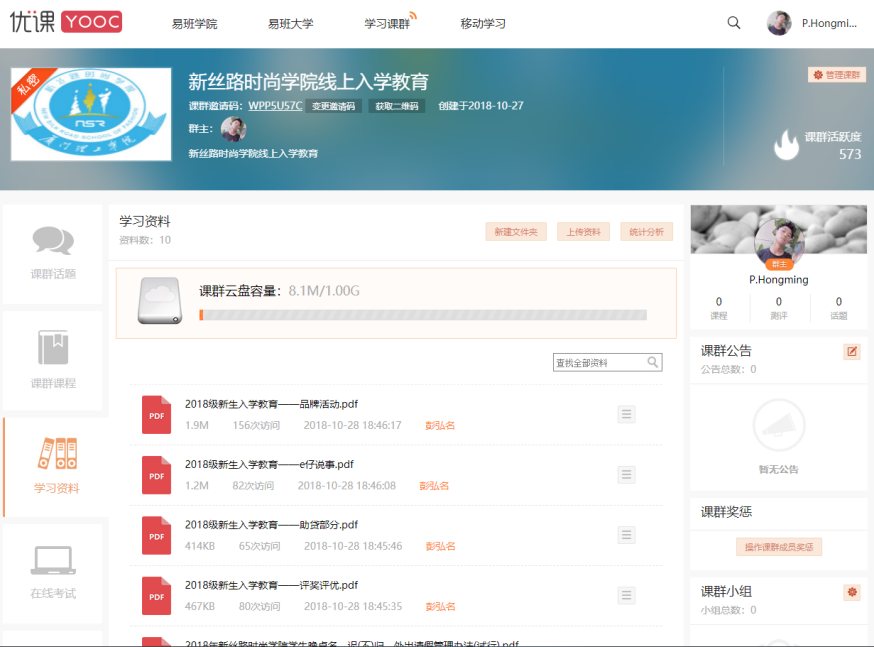Select the 学习资料 folders sidebar icon

(56, 454)
